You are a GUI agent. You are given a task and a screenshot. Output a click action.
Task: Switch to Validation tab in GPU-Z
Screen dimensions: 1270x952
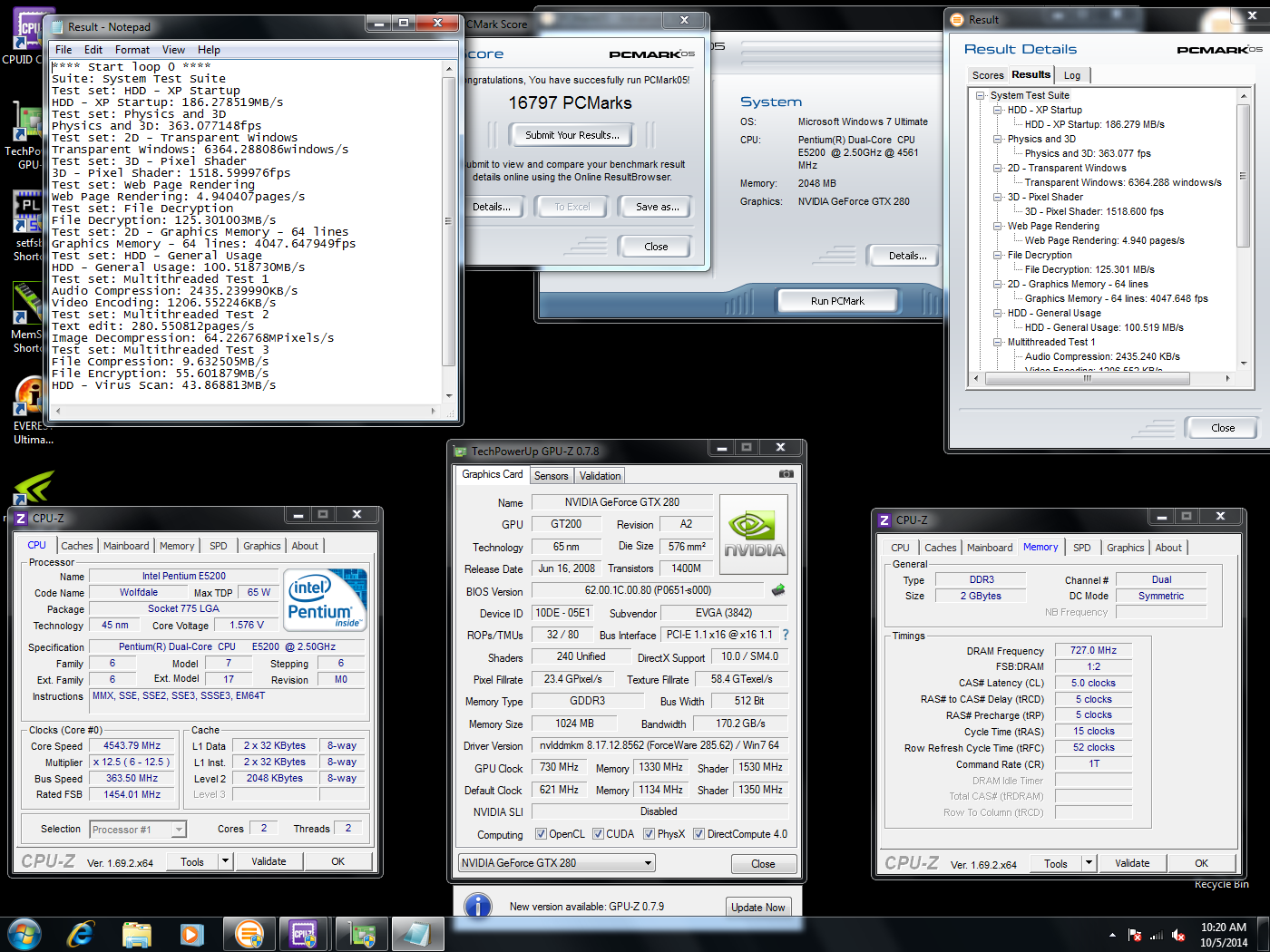click(600, 476)
